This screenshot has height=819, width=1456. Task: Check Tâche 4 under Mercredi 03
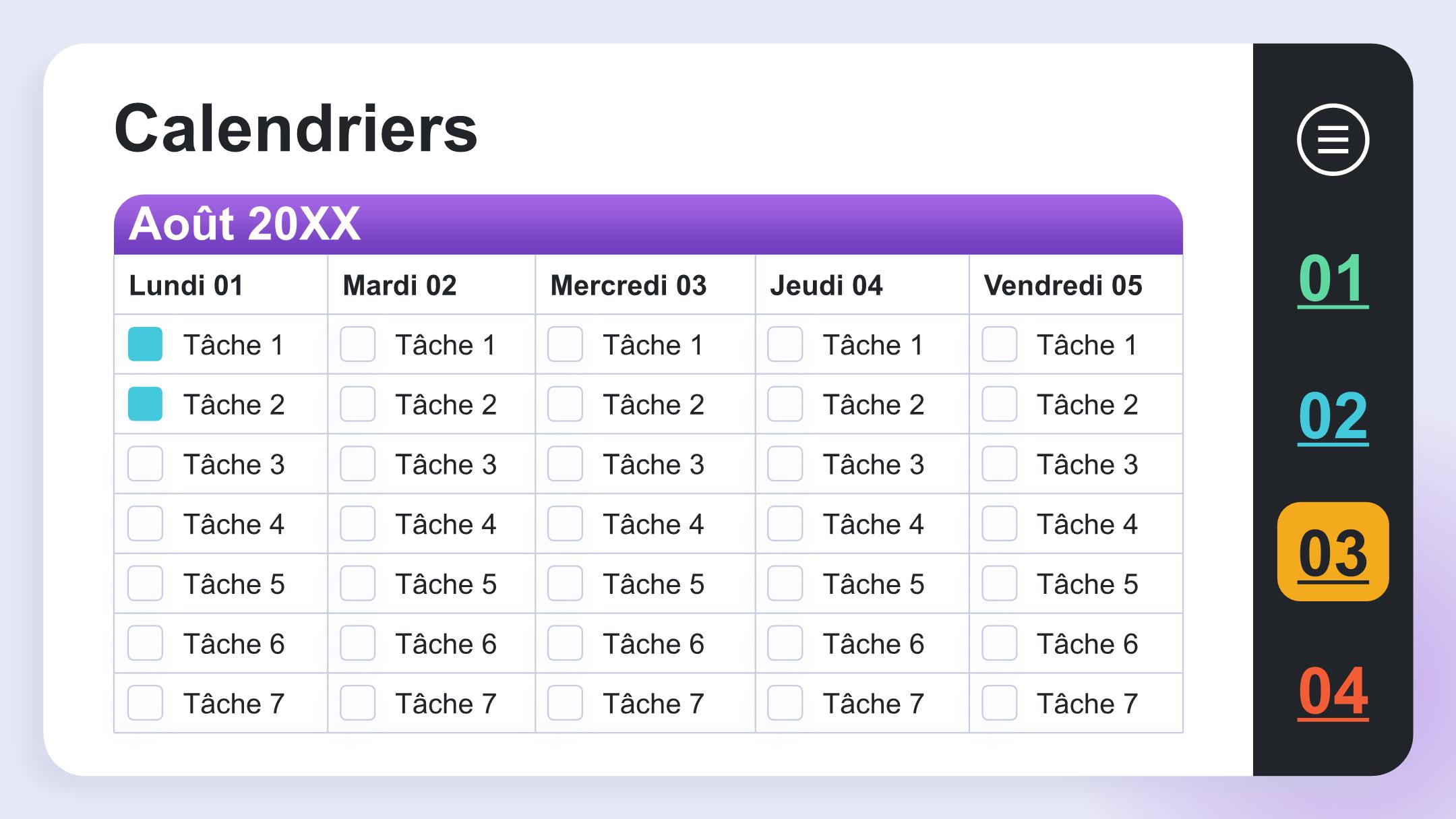[565, 524]
